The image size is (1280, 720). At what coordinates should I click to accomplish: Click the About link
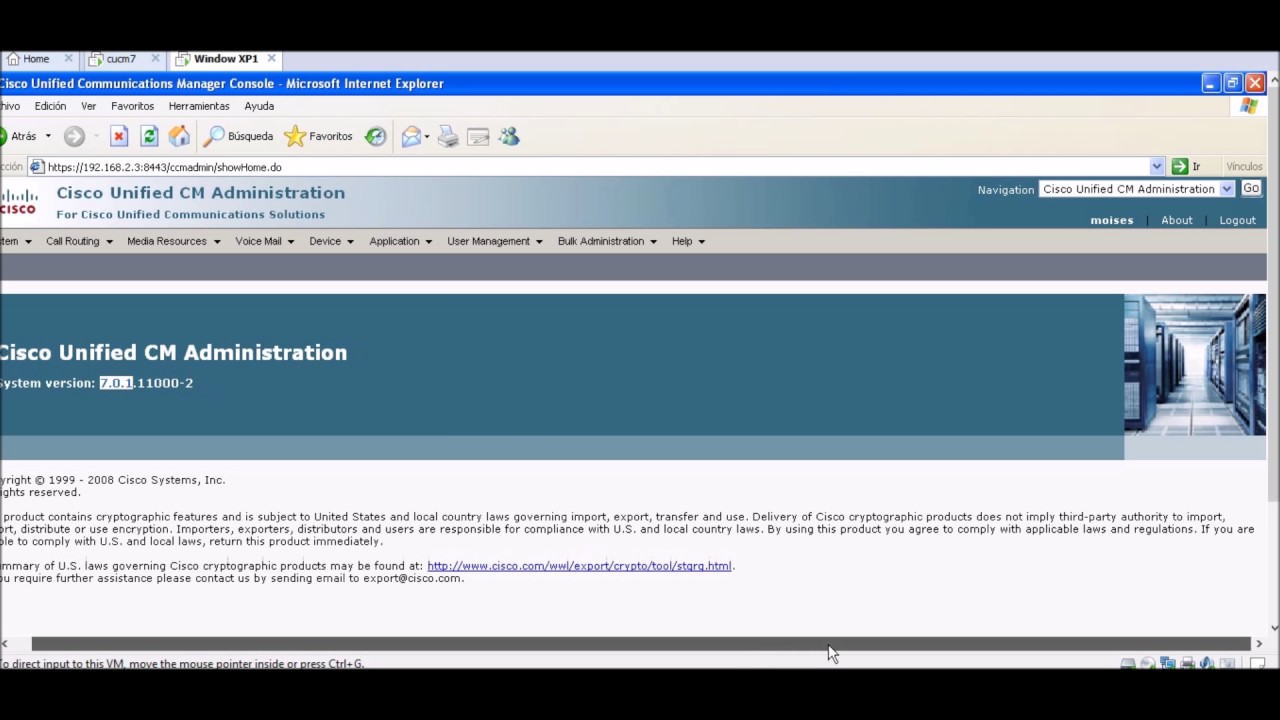(x=1176, y=220)
